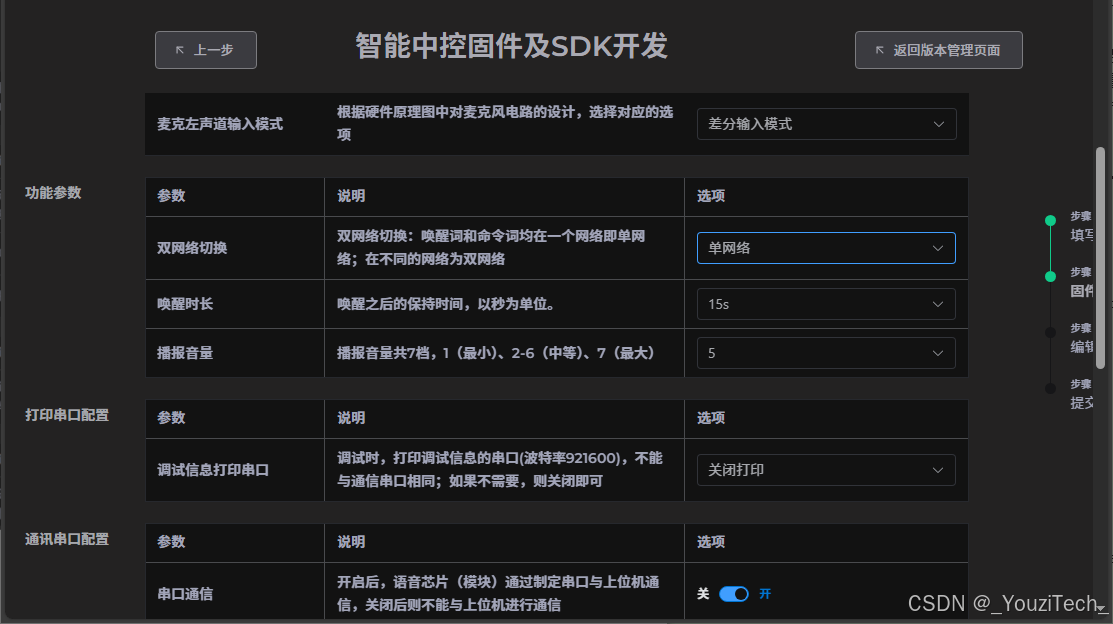This screenshot has width=1113, height=624.
Task: Open the 播报音量 dropdown showing 5
Action: point(826,352)
